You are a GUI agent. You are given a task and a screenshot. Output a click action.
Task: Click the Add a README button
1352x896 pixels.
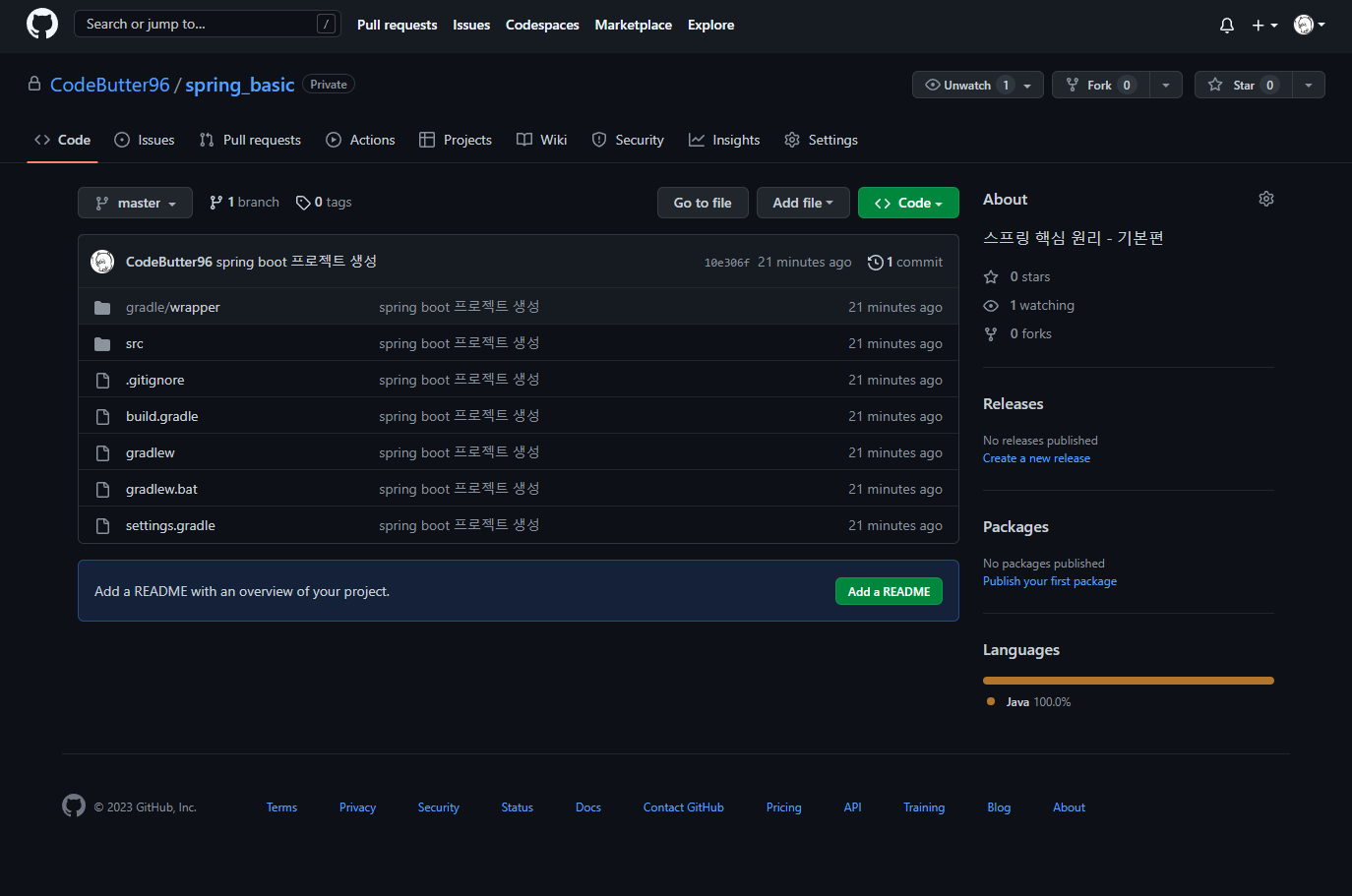pyautogui.click(x=890, y=591)
